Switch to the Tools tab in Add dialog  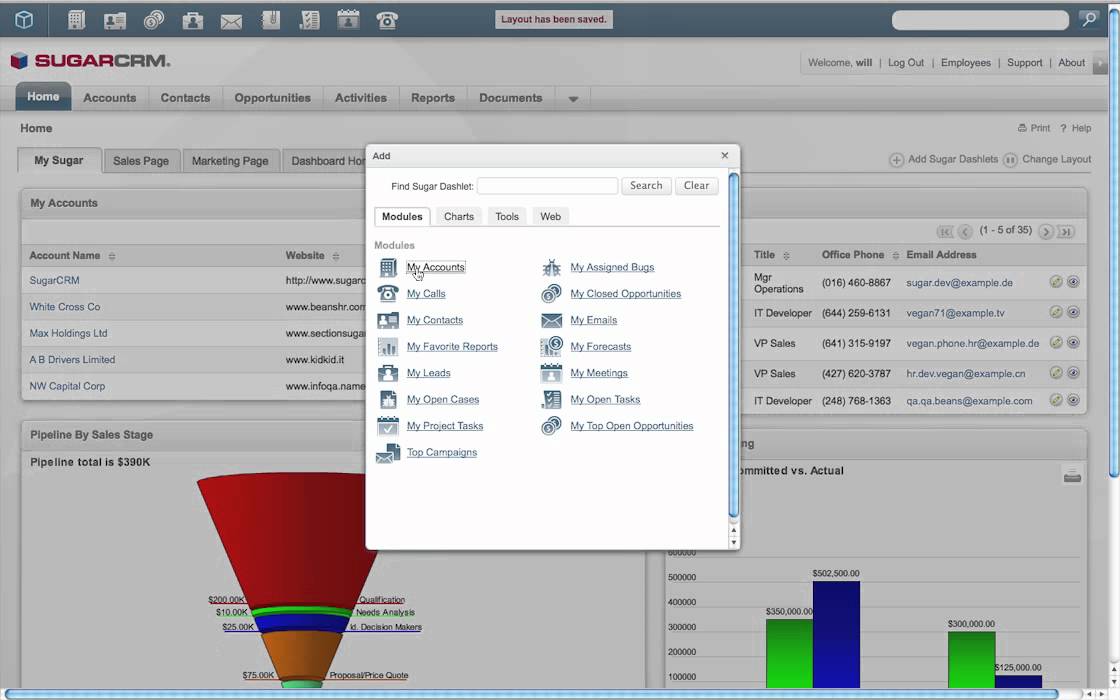point(507,216)
